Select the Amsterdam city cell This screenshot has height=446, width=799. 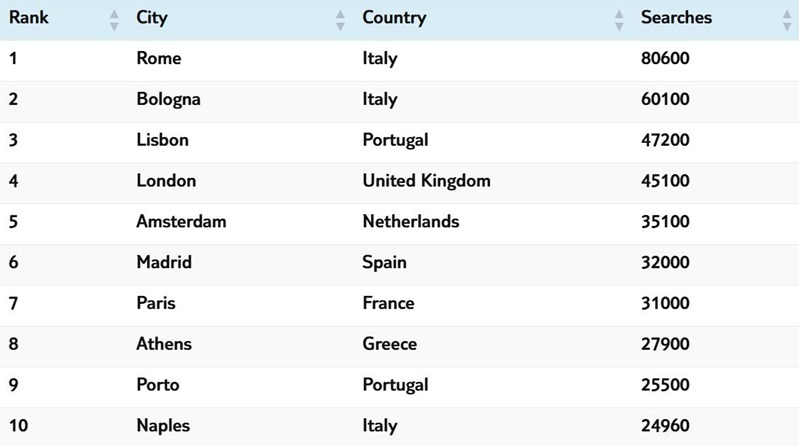[x=181, y=222]
